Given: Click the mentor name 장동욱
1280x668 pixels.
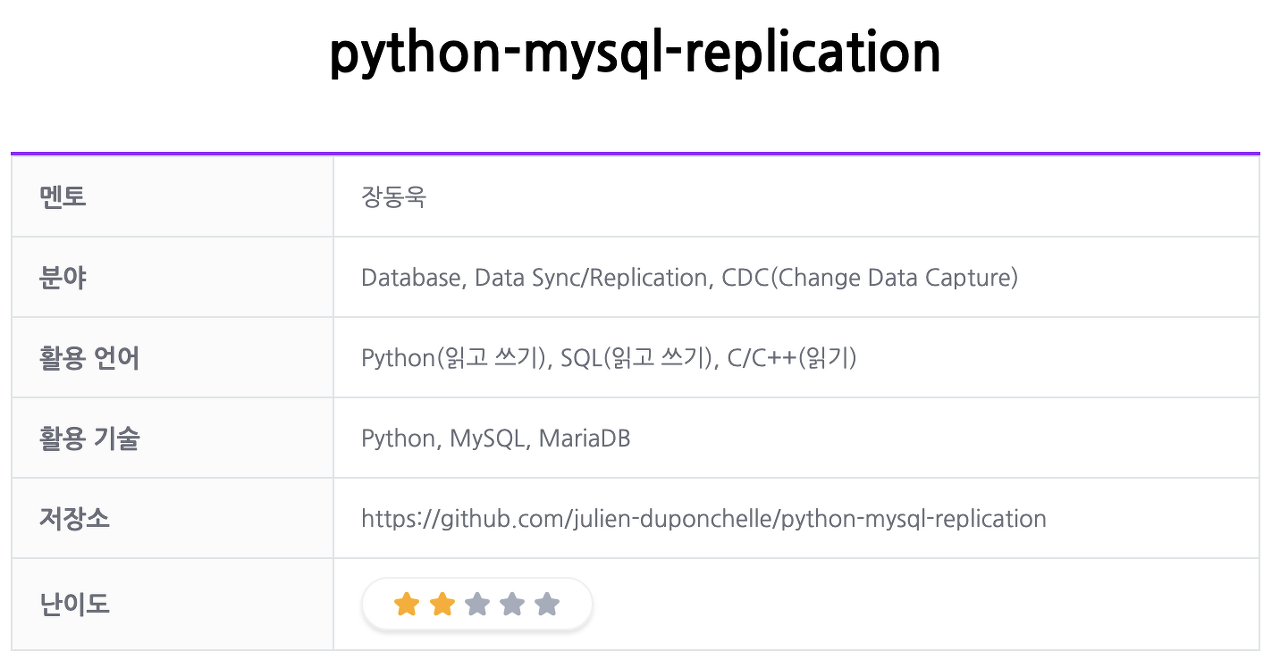Looking at the screenshot, I should [x=394, y=197].
